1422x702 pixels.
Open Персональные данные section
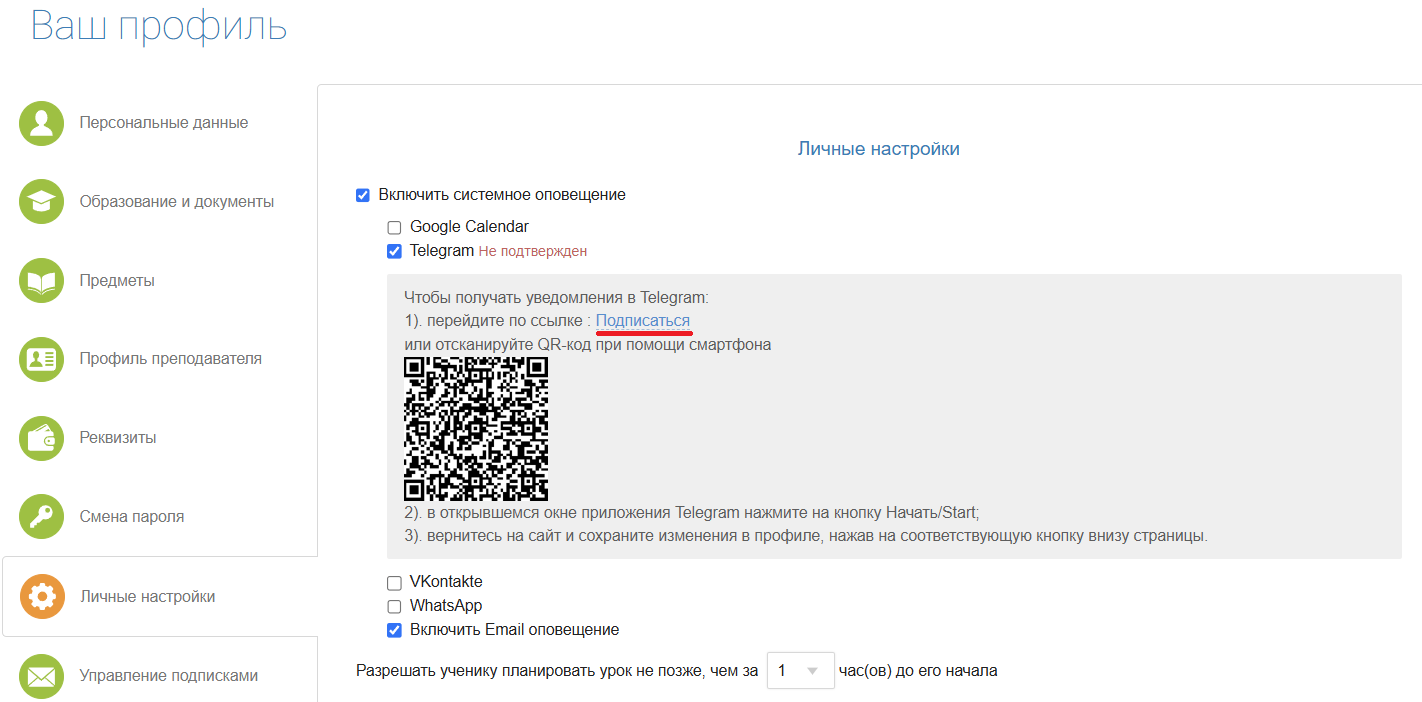coord(164,123)
